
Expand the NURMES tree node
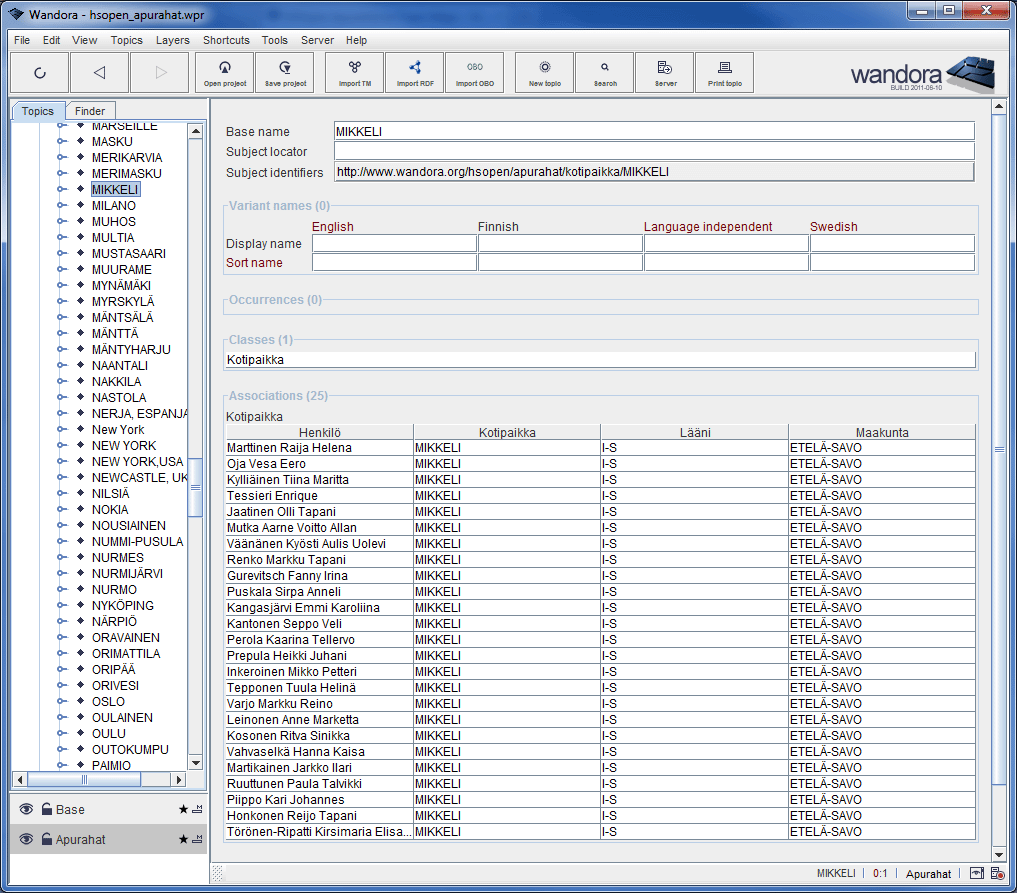tap(61, 557)
